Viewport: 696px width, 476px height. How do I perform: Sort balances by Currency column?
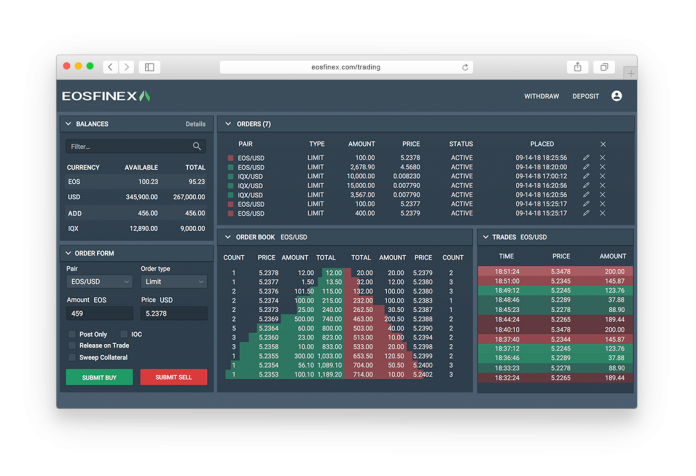(x=83, y=167)
